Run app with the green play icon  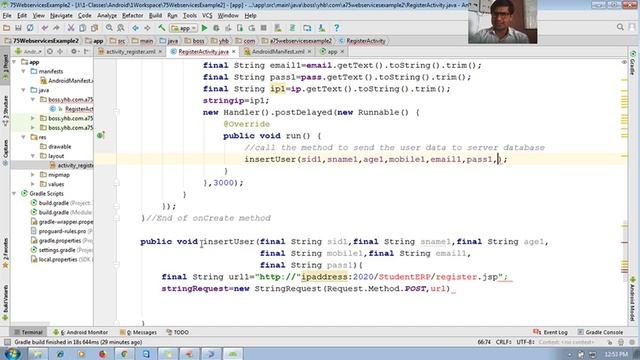[204, 28]
